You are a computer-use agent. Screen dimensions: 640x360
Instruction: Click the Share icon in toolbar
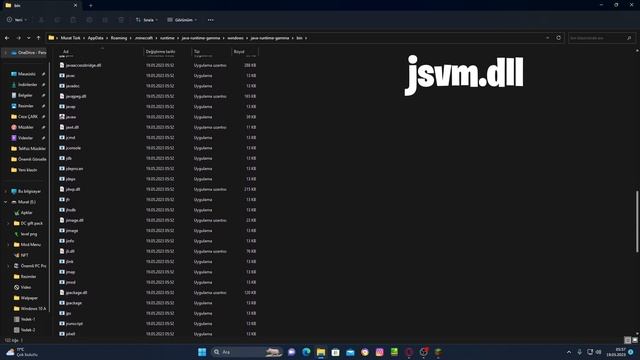coord(105,20)
